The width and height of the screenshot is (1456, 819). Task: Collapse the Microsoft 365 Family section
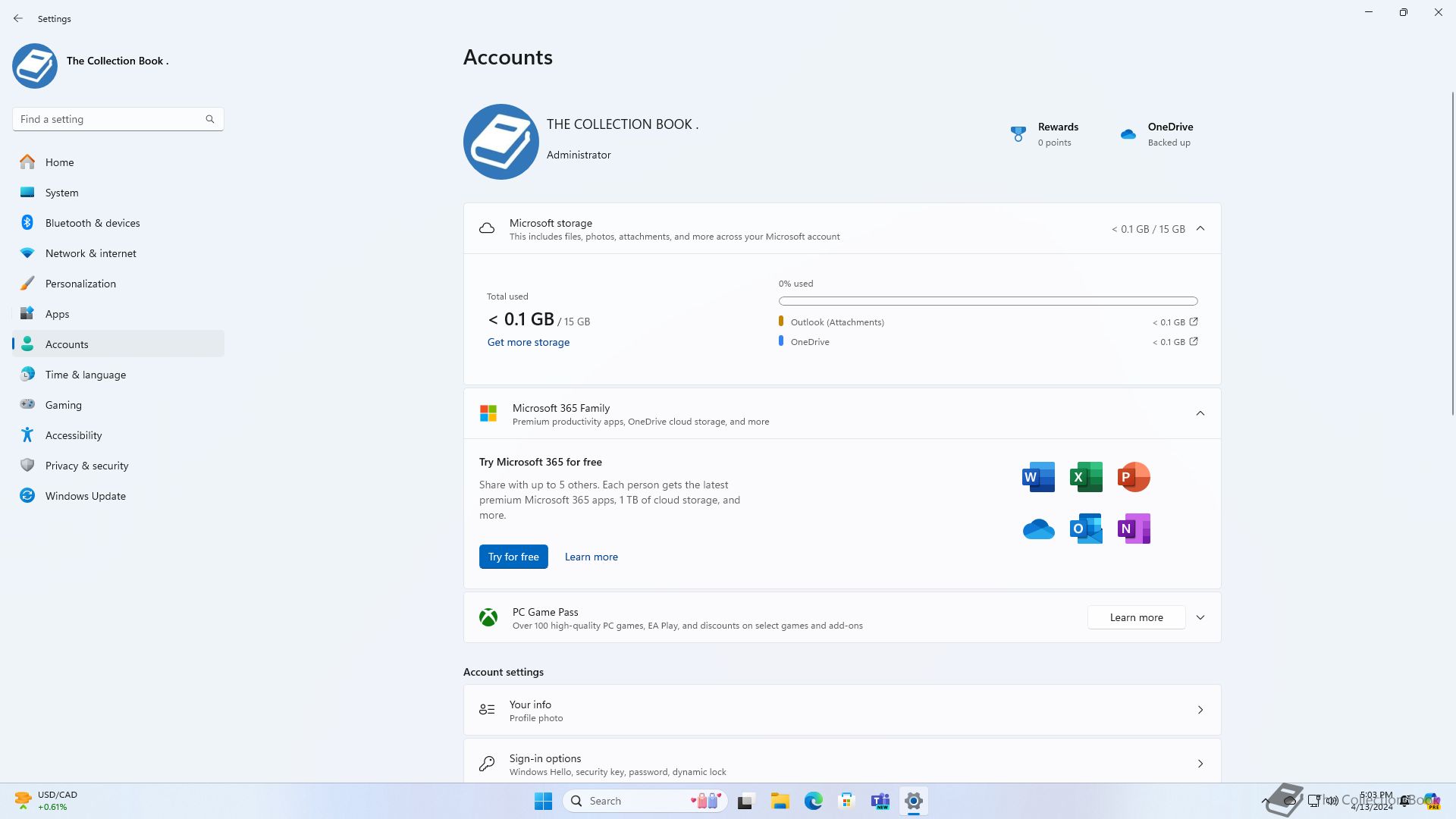[x=1200, y=413]
